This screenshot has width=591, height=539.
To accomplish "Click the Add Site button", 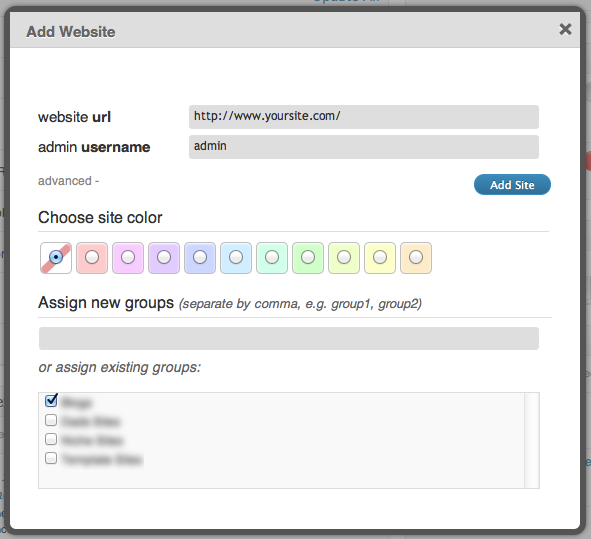I will coord(512,185).
